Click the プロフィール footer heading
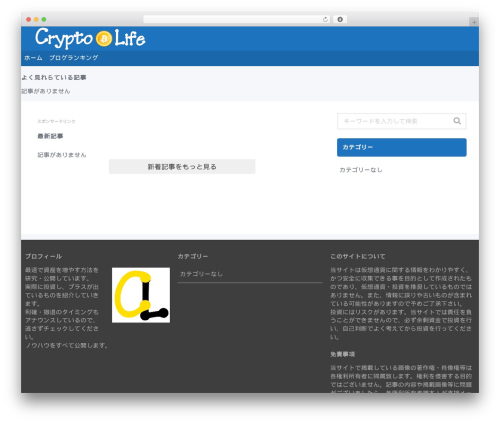Image resolution: width=500 pixels, height=423 pixels. [44, 256]
